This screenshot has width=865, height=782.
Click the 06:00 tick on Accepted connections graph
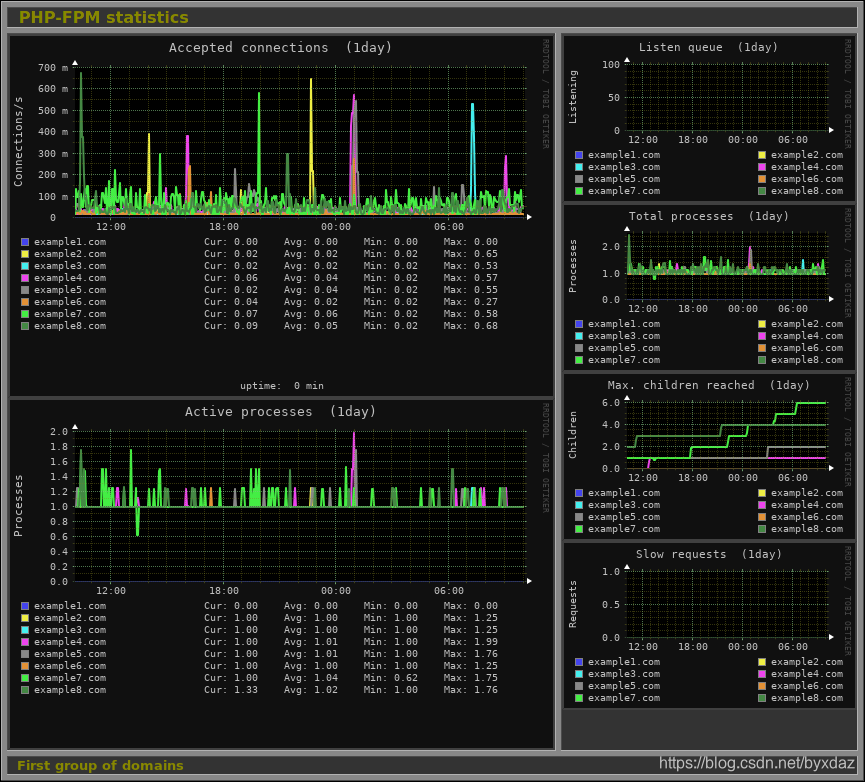pos(448,227)
